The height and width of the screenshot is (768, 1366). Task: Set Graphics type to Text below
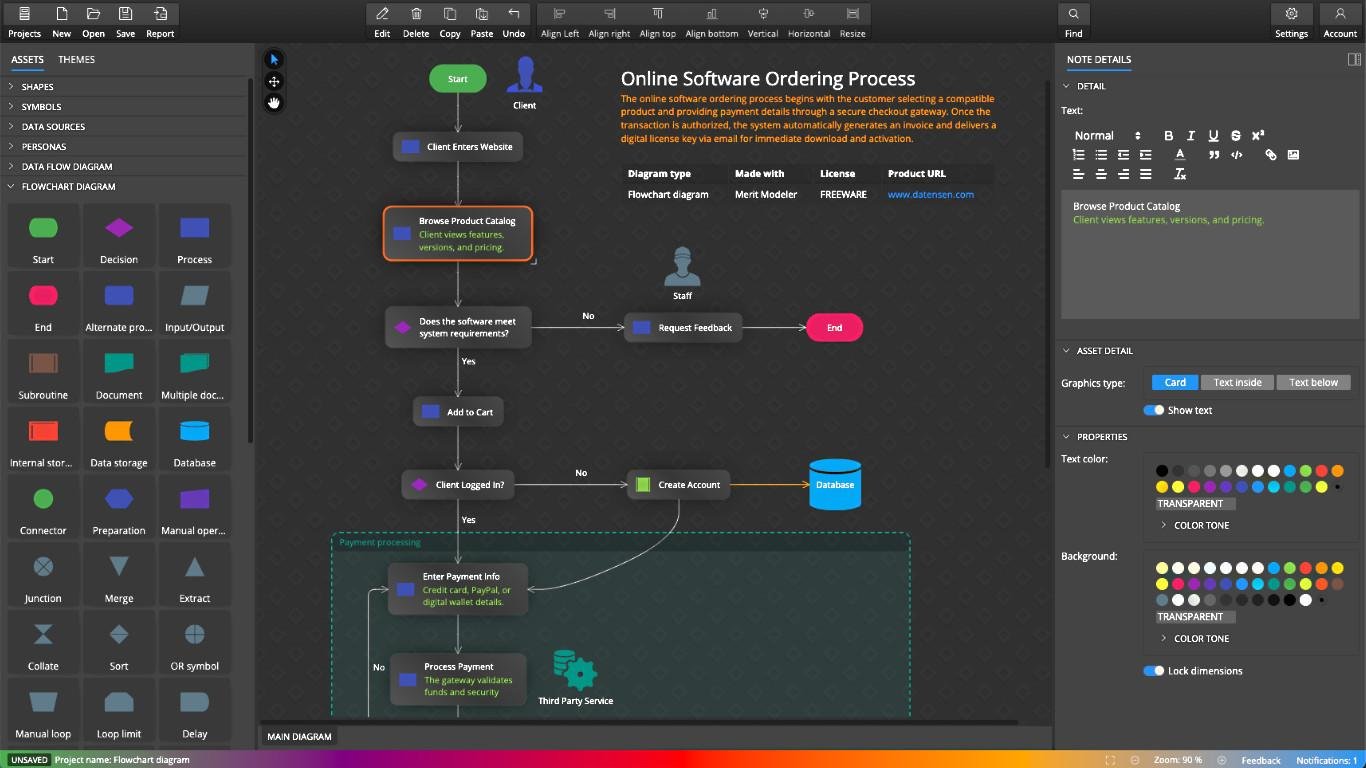click(1313, 382)
